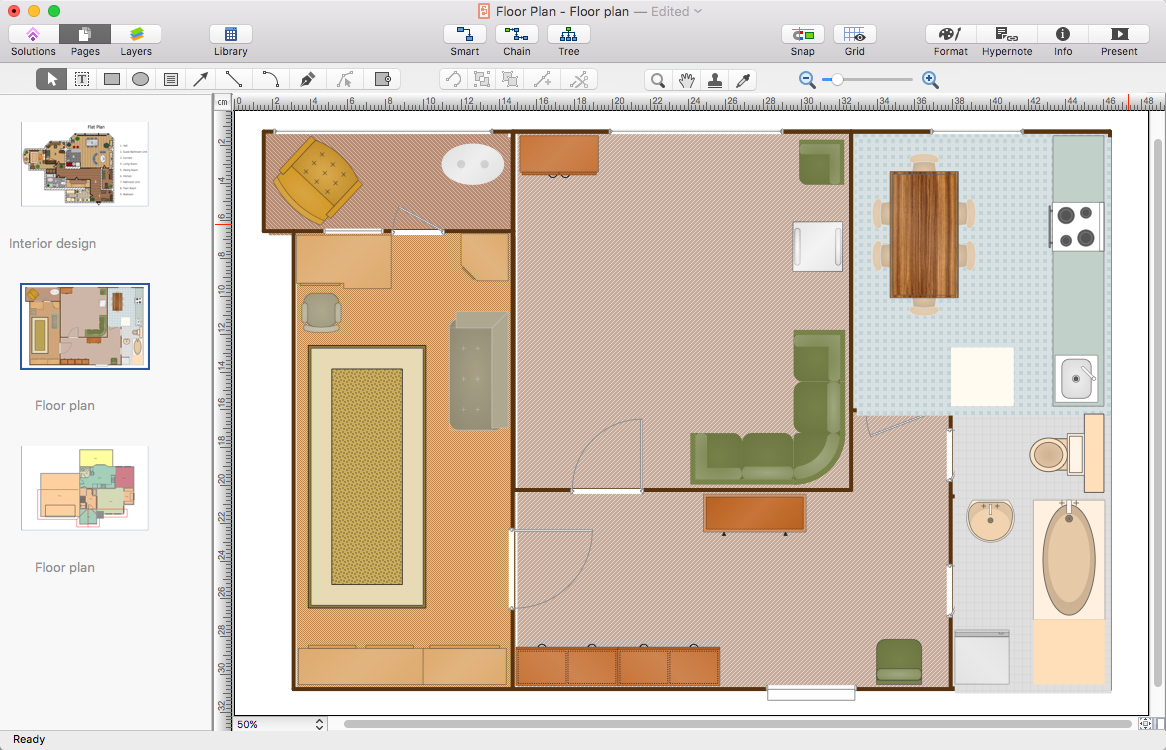
Task: Choose the Arc connector tool
Action: click(x=271, y=79)
